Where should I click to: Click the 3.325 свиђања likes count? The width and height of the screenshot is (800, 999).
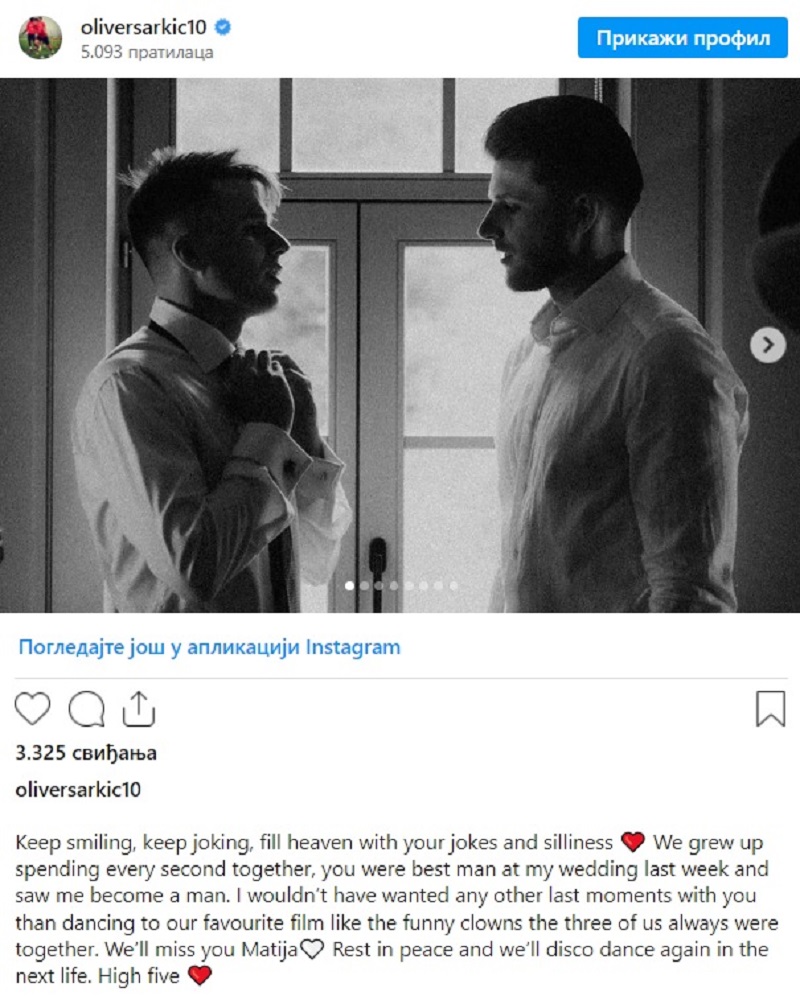86,753
